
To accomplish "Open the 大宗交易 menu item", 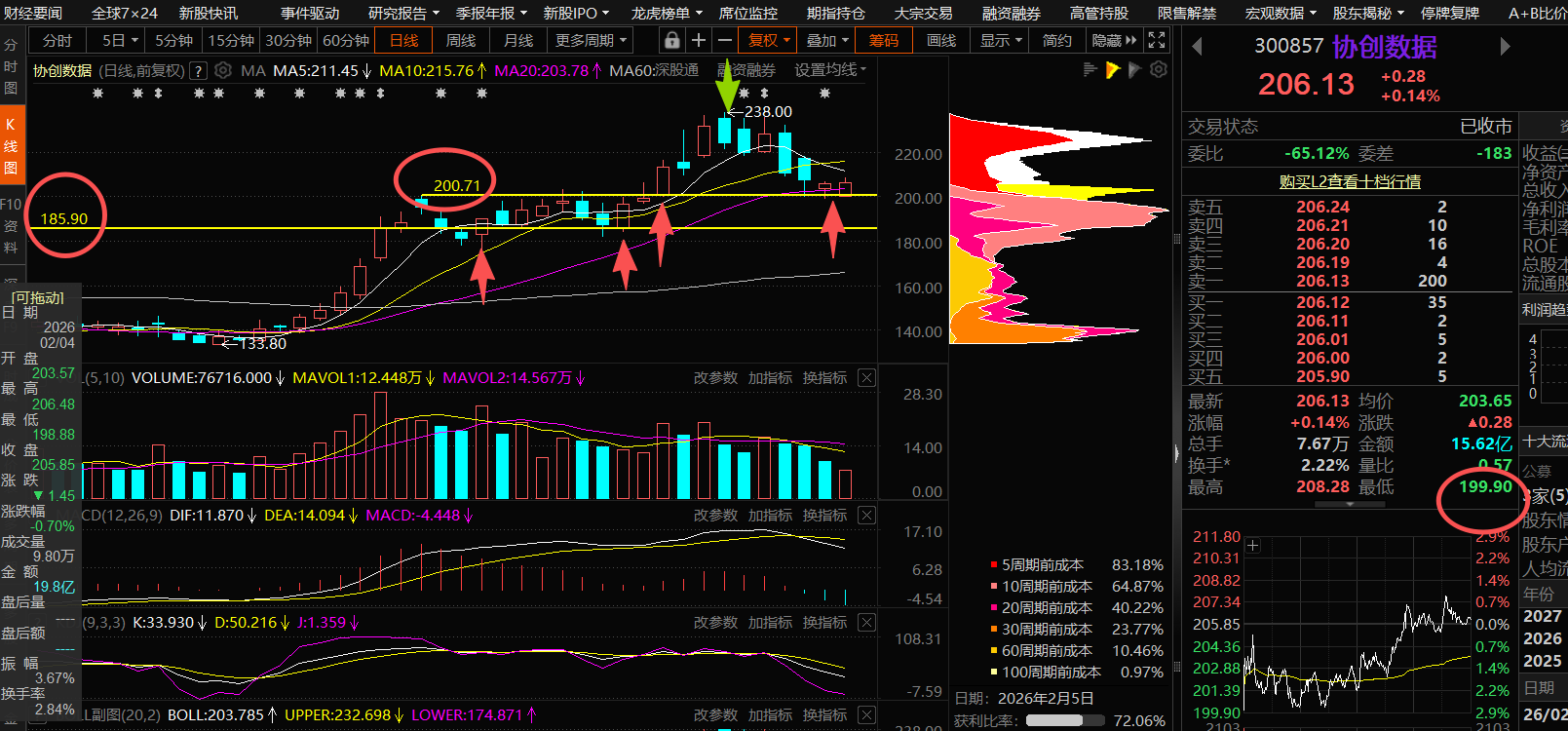I will point(924,13).
